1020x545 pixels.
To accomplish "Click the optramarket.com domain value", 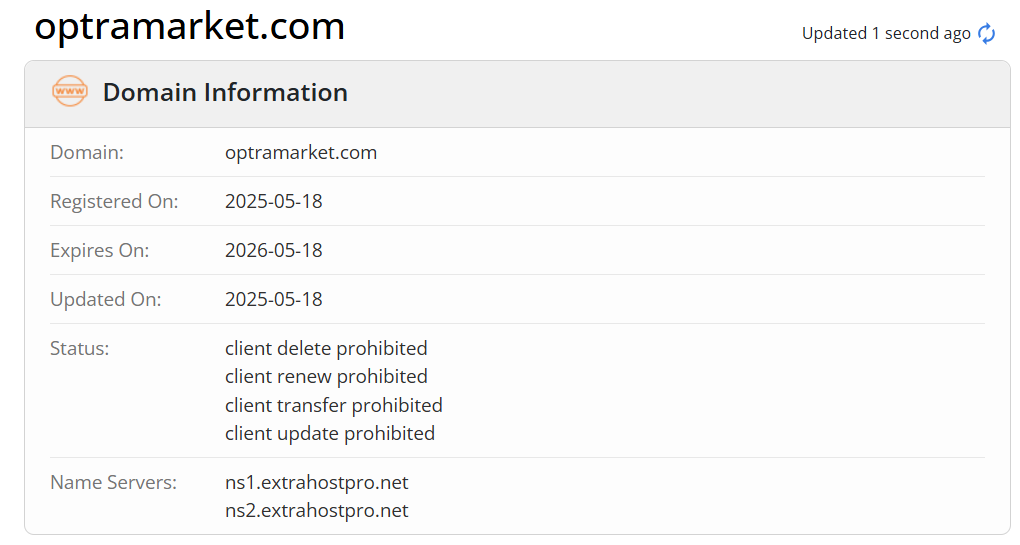I will 300,153.
